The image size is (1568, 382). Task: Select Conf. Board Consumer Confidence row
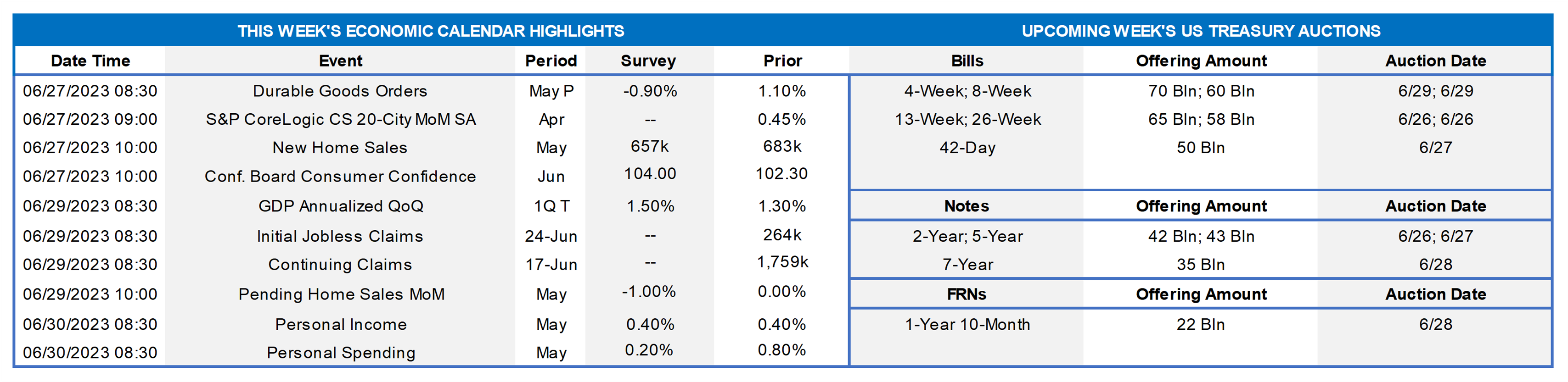pyautogui.click(x=340, y=177)
